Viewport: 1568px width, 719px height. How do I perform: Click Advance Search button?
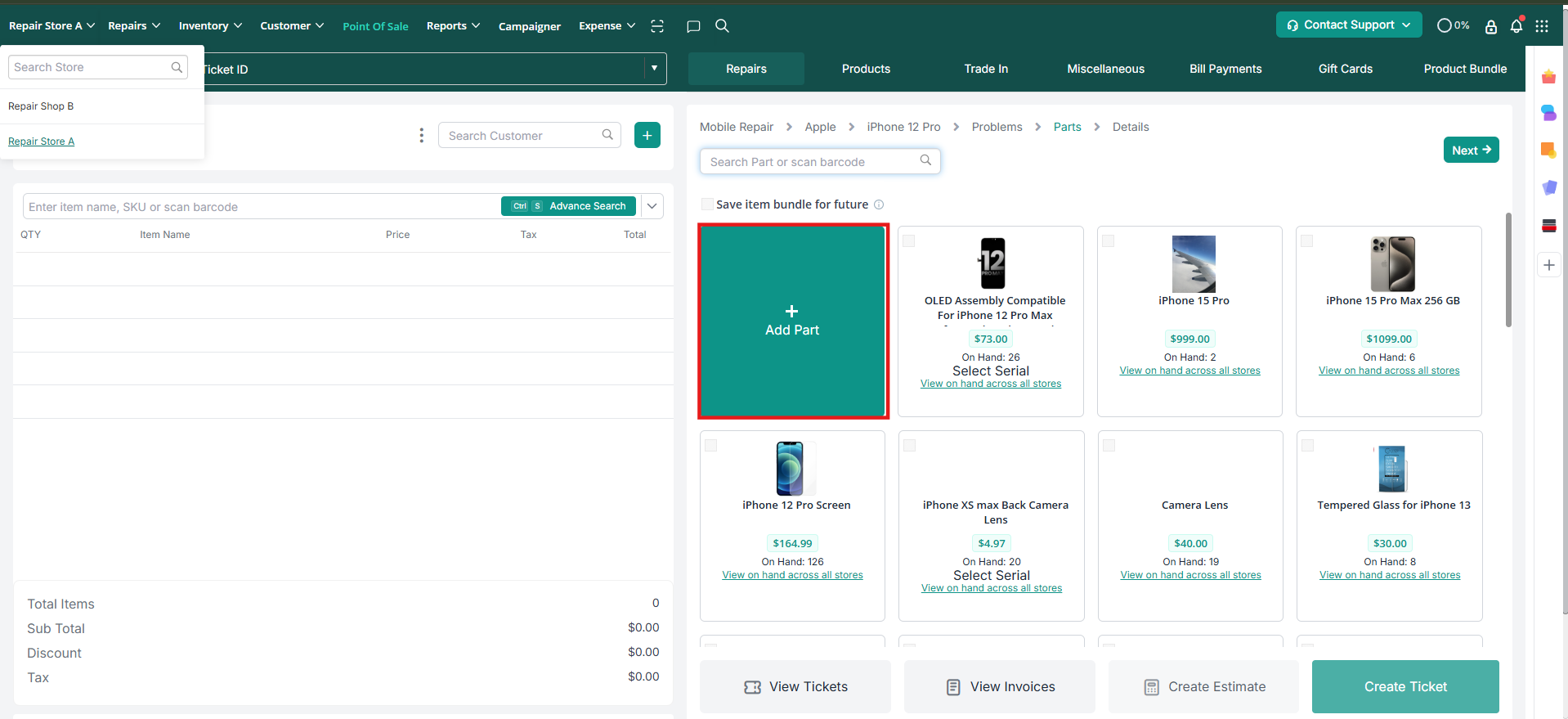tap(568, 206)
